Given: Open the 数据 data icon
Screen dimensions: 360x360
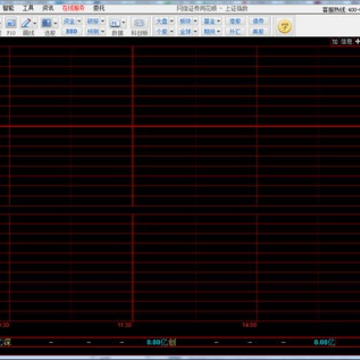Looking at the screenshot, I should (x=115, y=23).
